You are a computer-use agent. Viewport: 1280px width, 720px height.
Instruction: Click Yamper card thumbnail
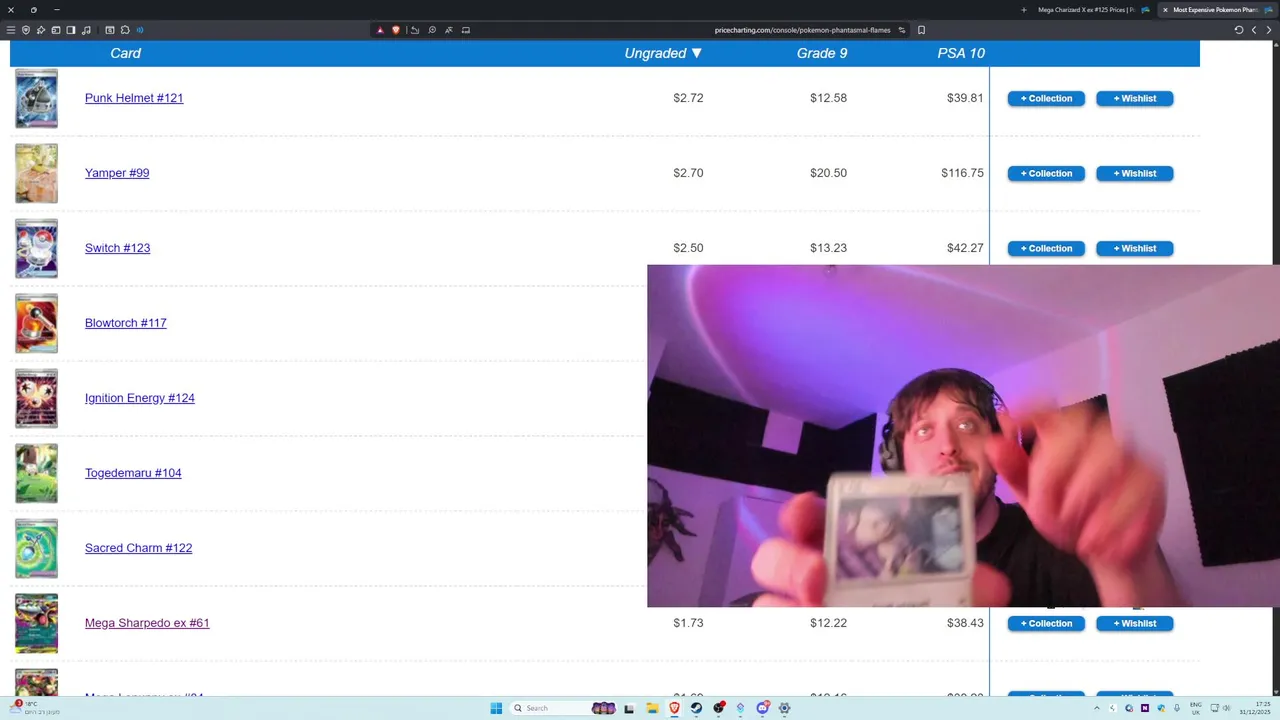36,173
